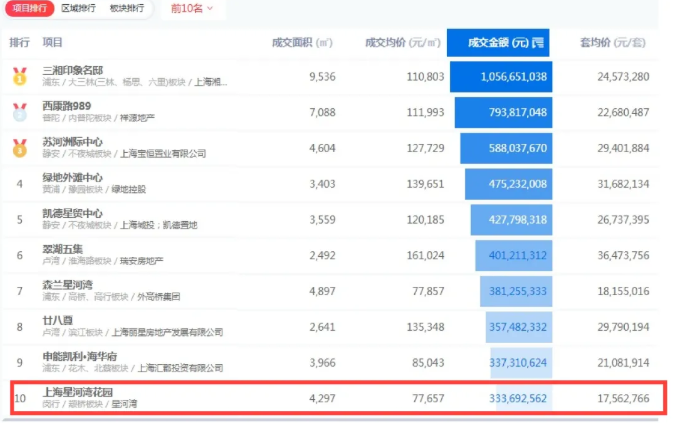Click average price 161,024
673x427 pixels.
[425, 255]
